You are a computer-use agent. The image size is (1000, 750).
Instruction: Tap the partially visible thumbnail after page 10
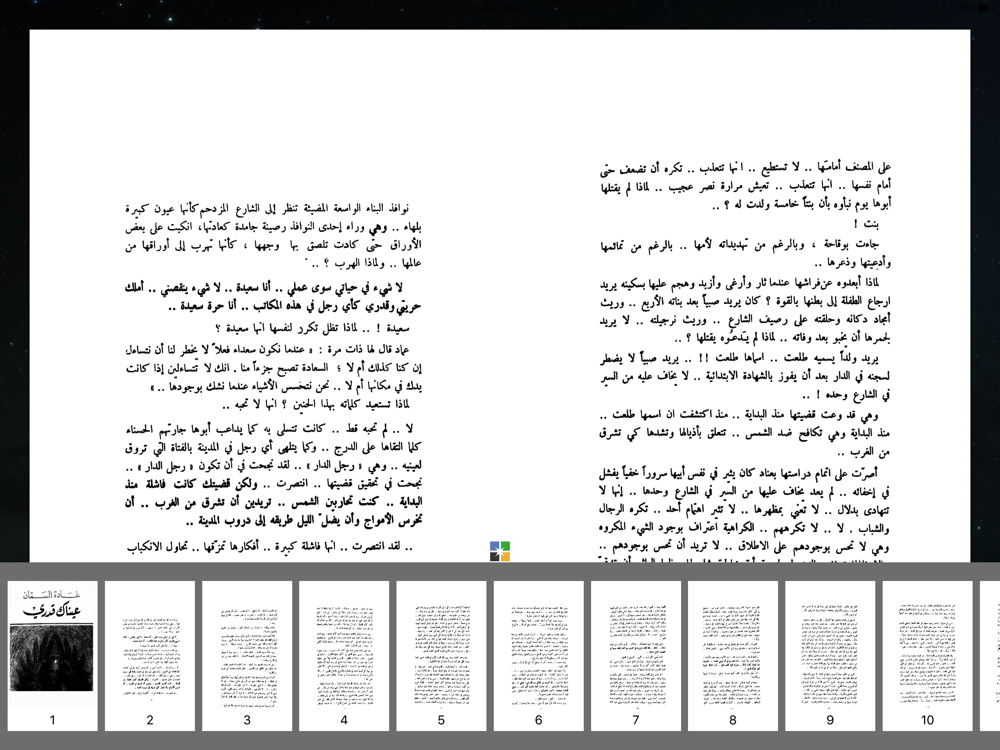990,656
